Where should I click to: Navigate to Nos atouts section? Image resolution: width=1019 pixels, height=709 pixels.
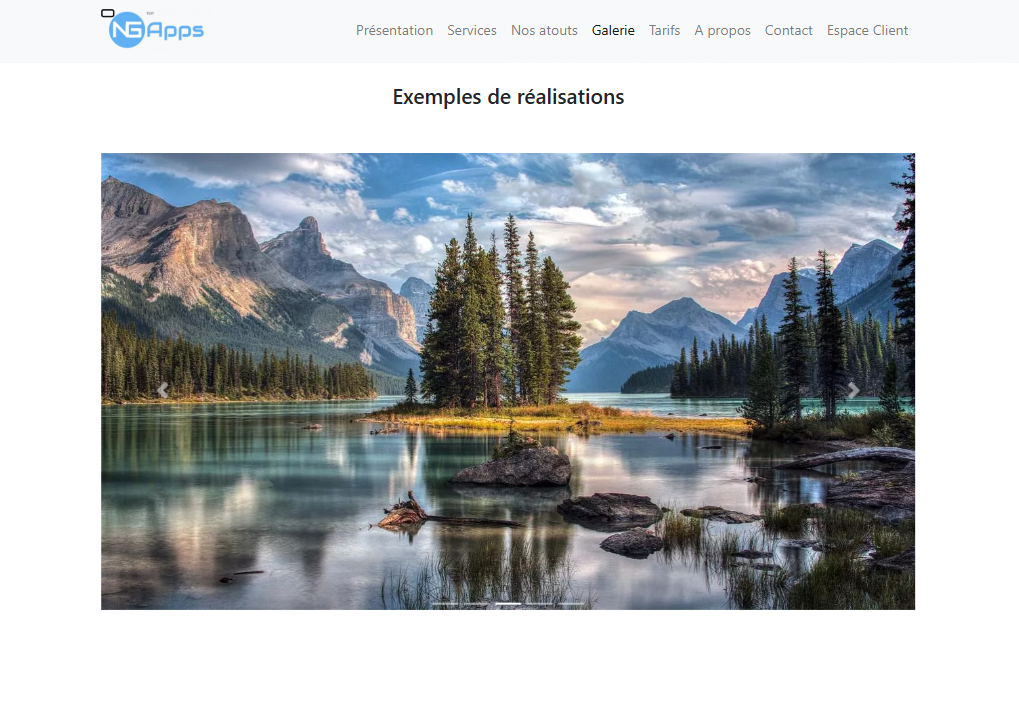(544, 31)
